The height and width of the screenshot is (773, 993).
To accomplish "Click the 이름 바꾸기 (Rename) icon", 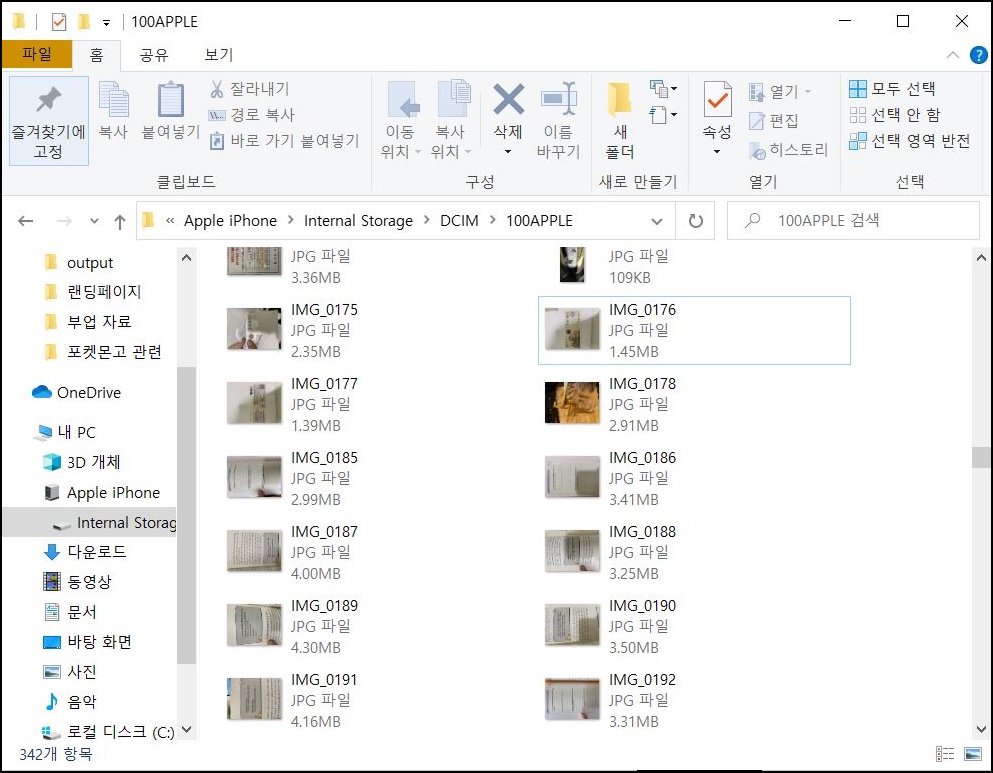I will [x=559, y=110].
